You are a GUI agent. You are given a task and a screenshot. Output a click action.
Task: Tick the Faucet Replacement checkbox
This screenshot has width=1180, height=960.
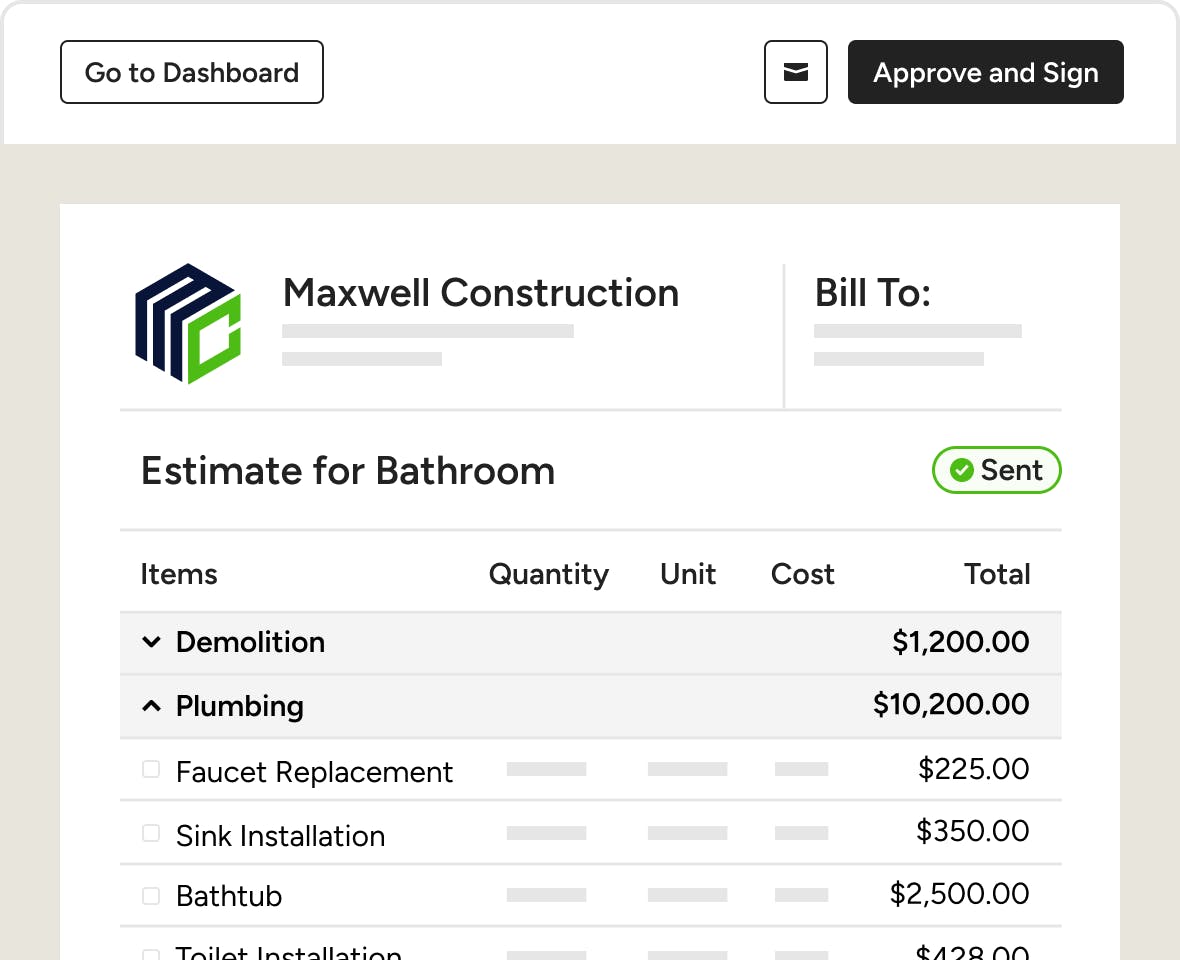pyautogui.click(x=151, y=769)
